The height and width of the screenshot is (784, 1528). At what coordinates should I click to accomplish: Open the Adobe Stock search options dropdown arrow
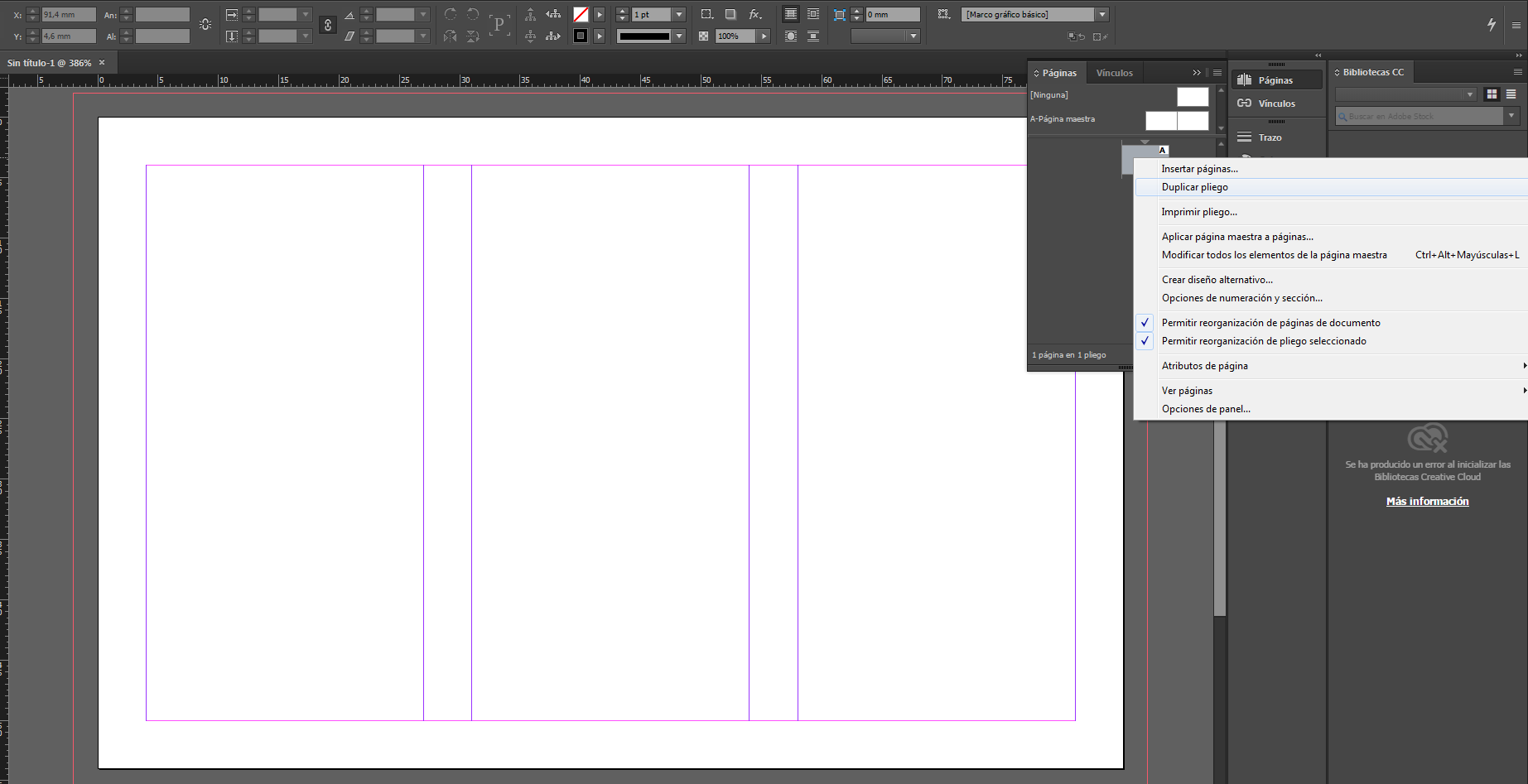coord(1511,117)
